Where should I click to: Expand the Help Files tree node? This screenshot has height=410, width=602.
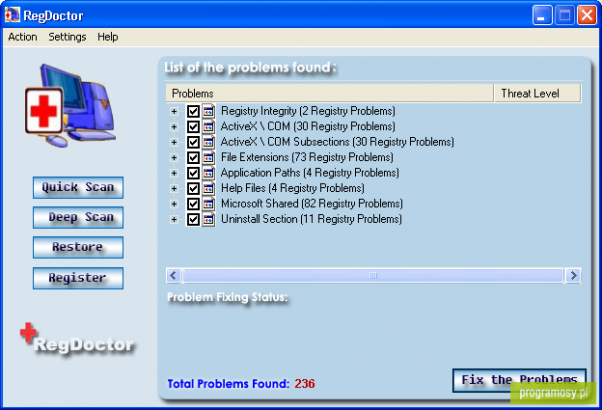coord(174,188)
